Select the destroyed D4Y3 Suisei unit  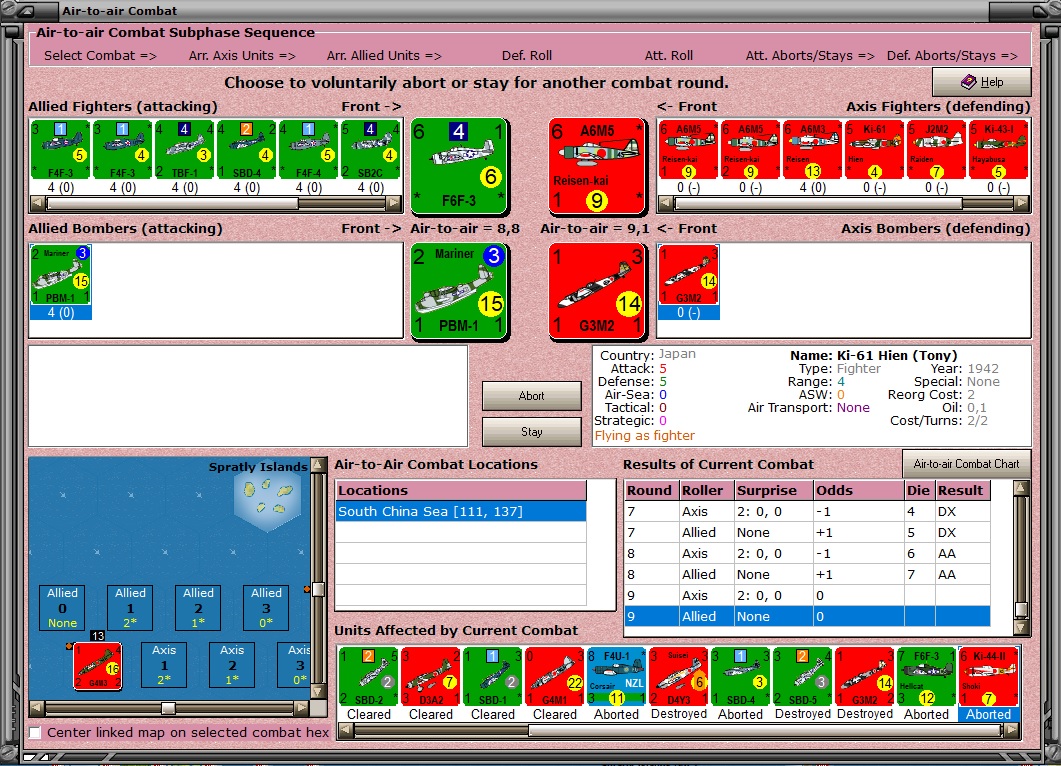click(x=679, y=677)
